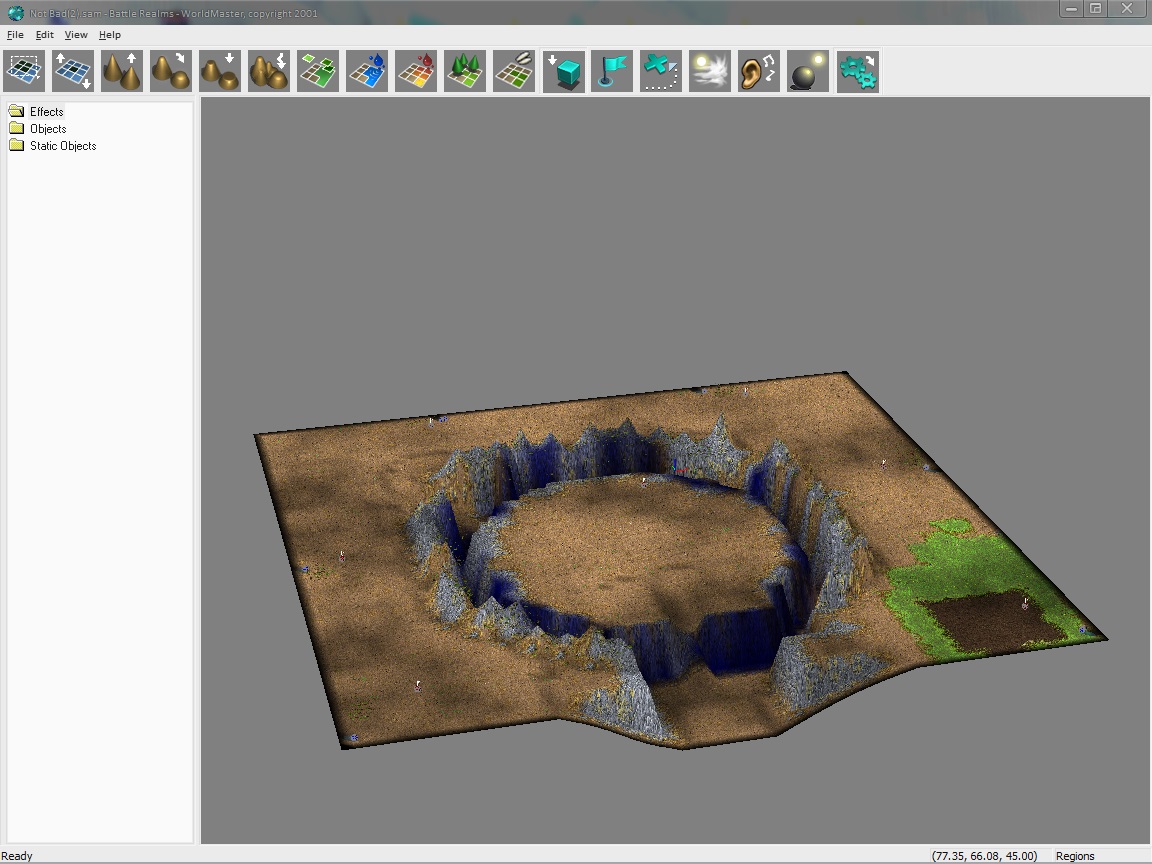Image resolution: width=1152 pixels, height=864 pixels.
Task: Select the terrain selection grid tool
Action: (24, 71)
